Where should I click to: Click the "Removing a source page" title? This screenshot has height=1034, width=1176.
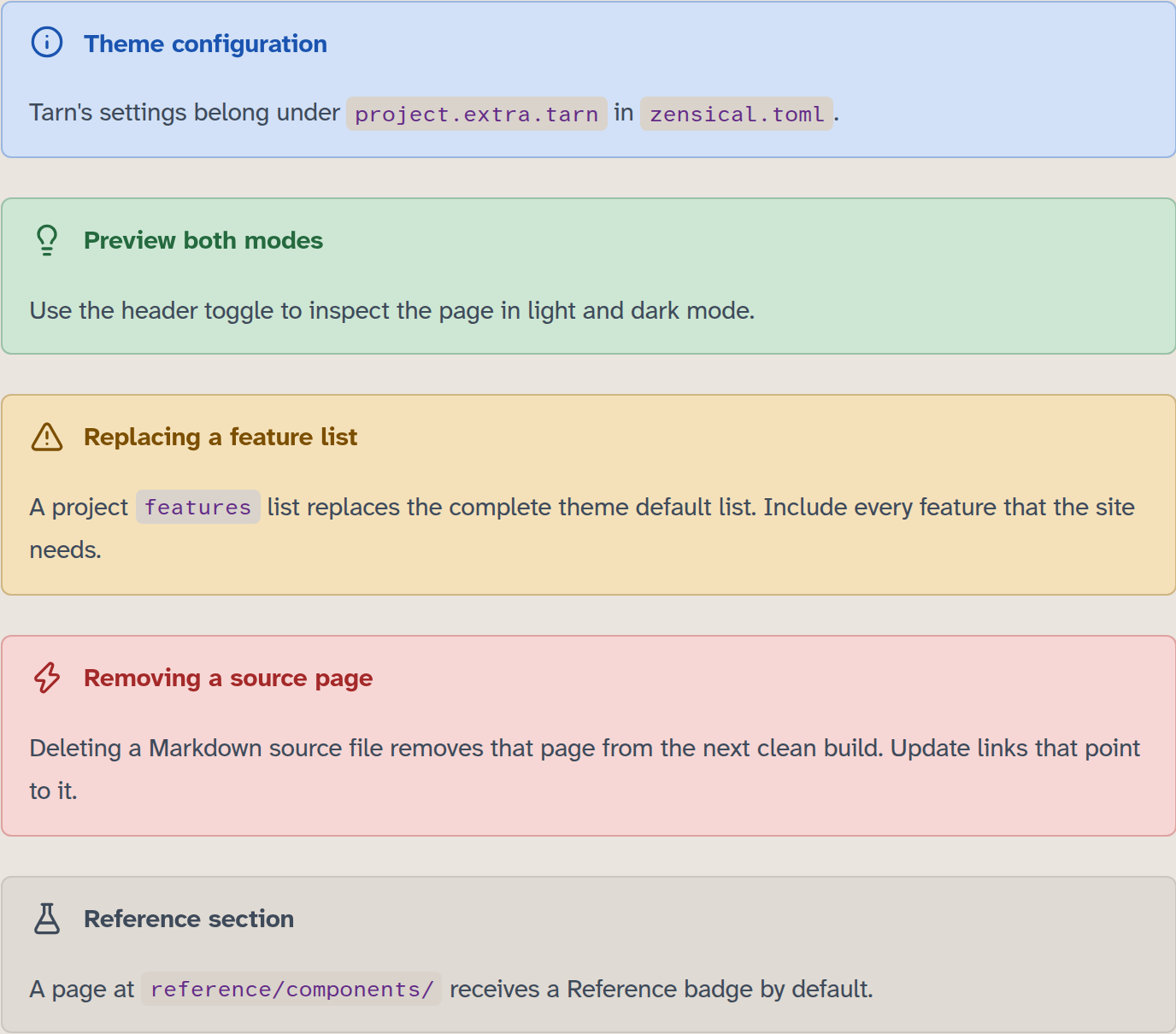(x=228, y=678)
